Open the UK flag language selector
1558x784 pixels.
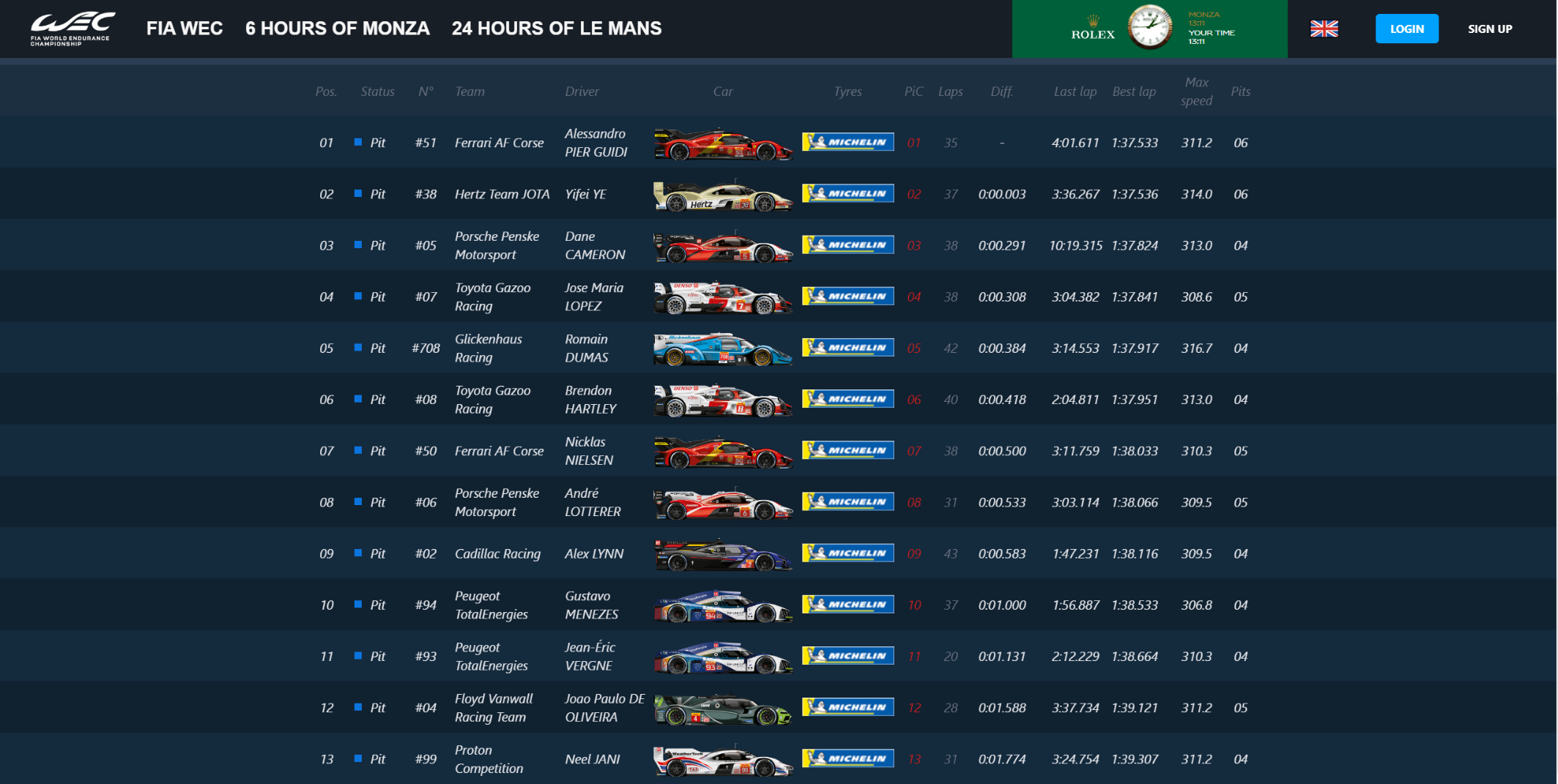pos(1324,29)
